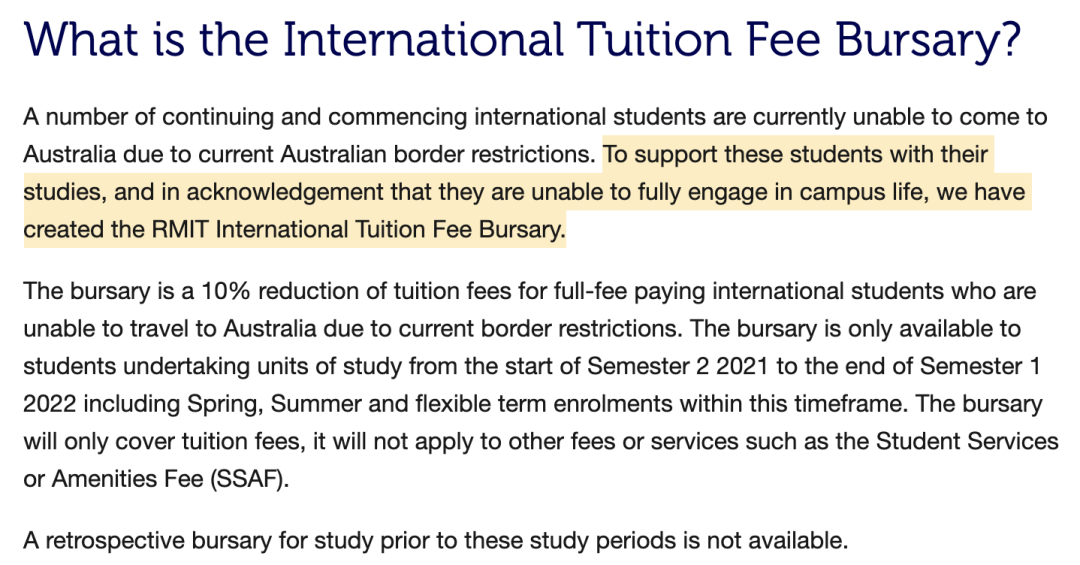Click the text 'RMIT International Tuition Fee Bursary'

(356, 229)
